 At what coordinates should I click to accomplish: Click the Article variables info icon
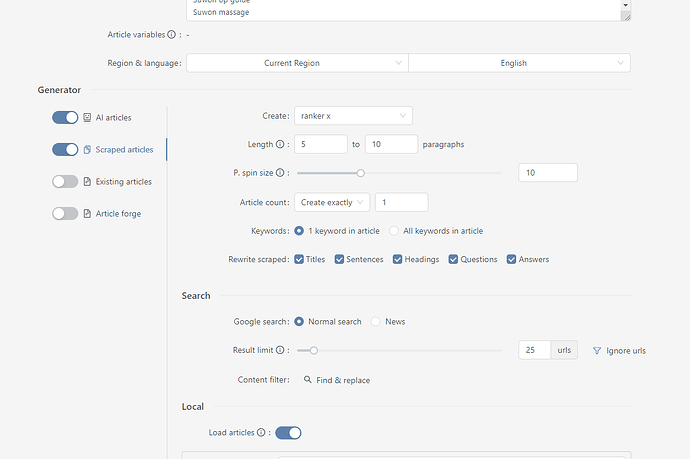[171, 35]
